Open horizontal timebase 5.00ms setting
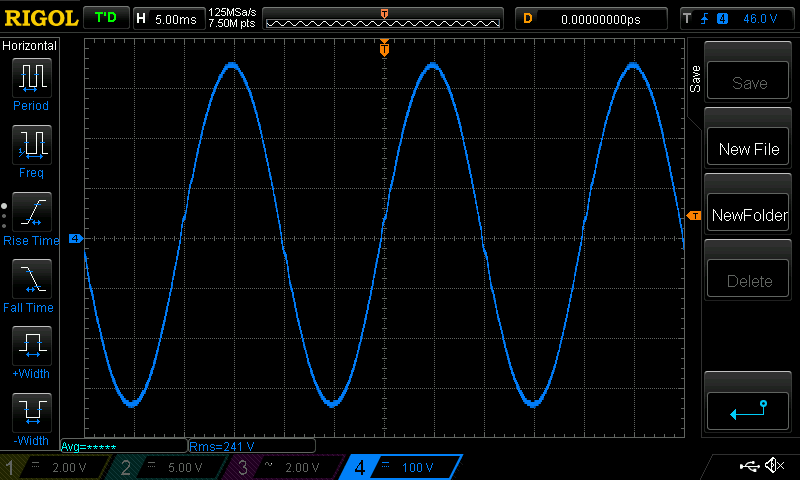 point(166,18)
